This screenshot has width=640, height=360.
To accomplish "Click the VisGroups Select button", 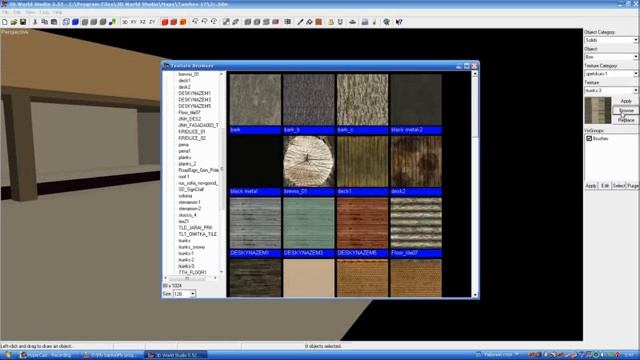I will click(x=618, y=186).
